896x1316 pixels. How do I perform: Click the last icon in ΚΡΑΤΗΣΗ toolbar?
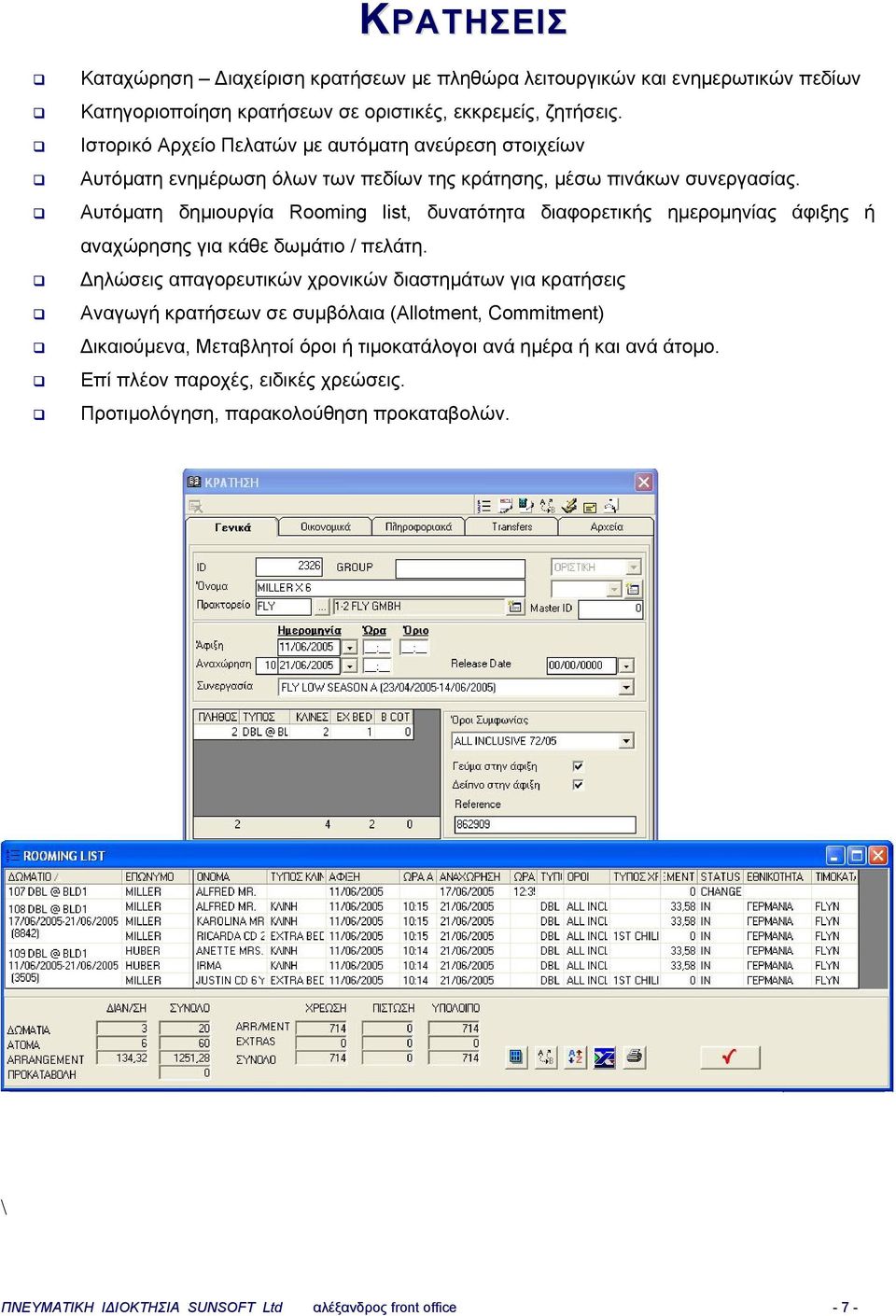[x=611, y=506]
